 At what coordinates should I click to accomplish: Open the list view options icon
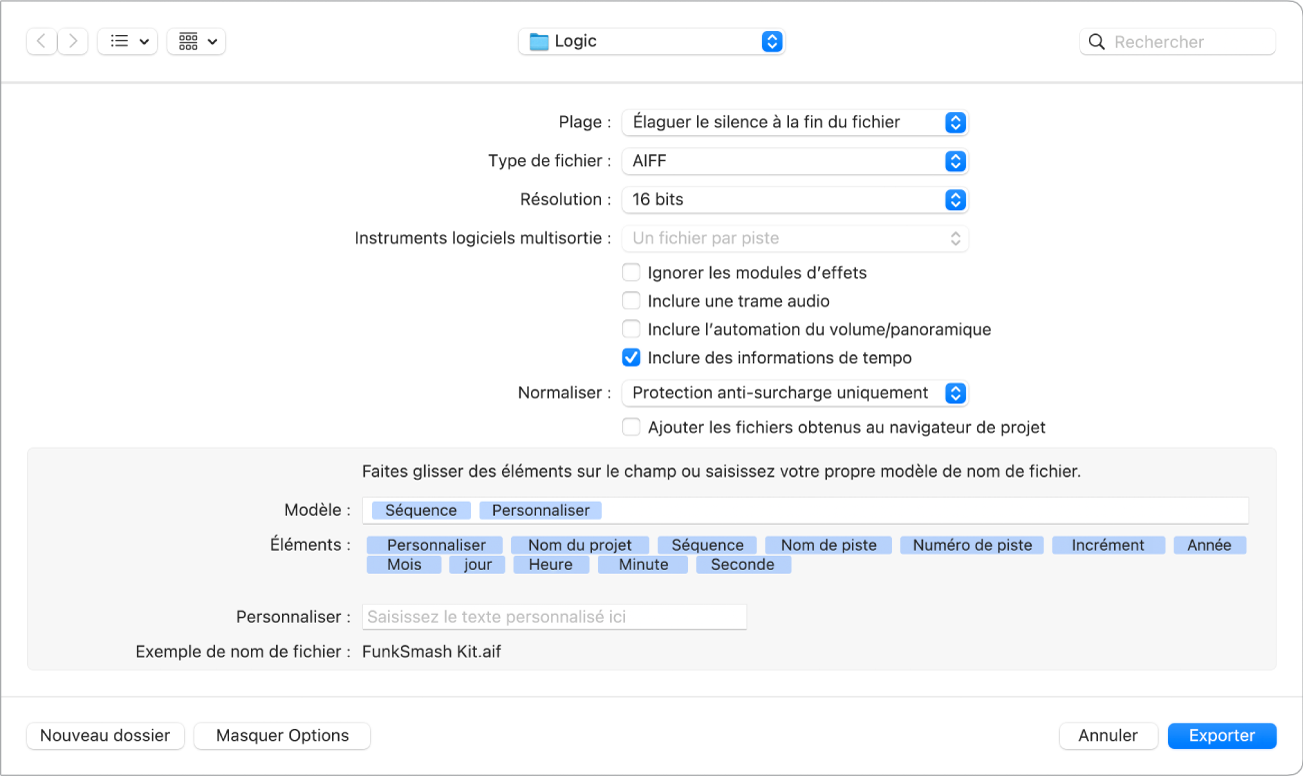click(x=127, y=41)
